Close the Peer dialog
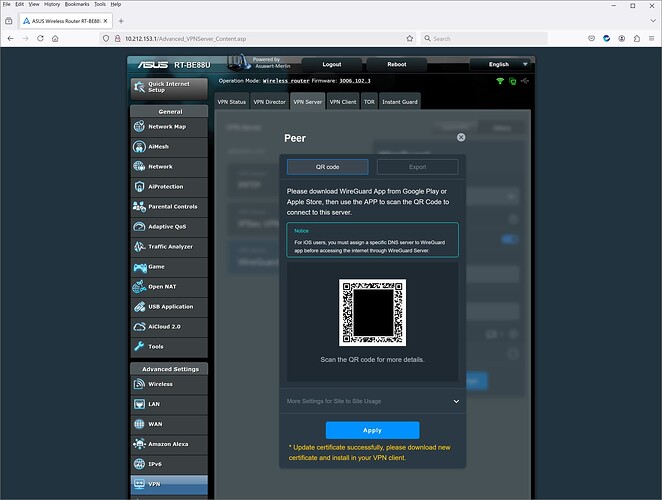Screen dimensions: 662x500 click(x=461, y=137)
